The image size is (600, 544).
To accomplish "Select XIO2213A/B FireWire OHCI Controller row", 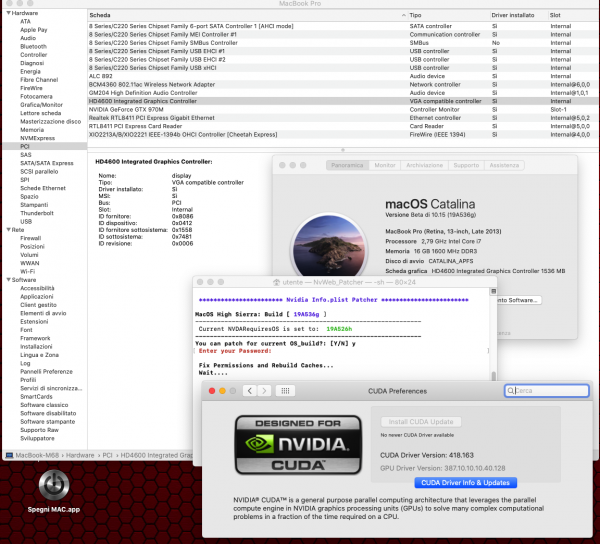I will pos(342,135).
